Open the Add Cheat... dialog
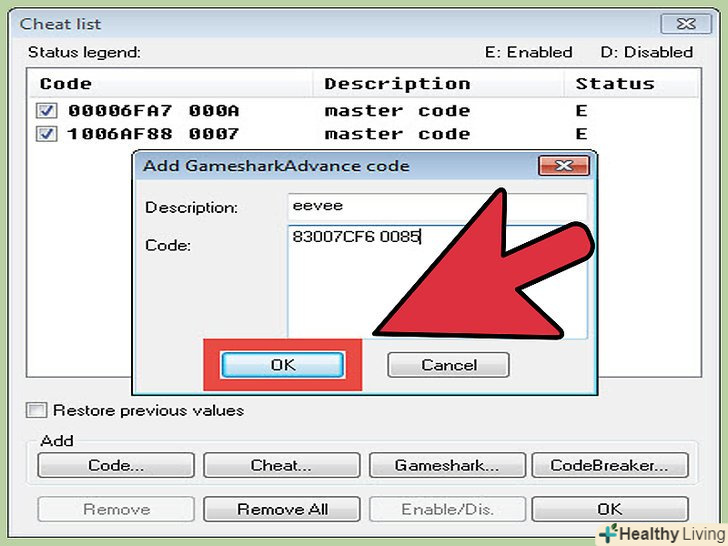 coord(281,465)
